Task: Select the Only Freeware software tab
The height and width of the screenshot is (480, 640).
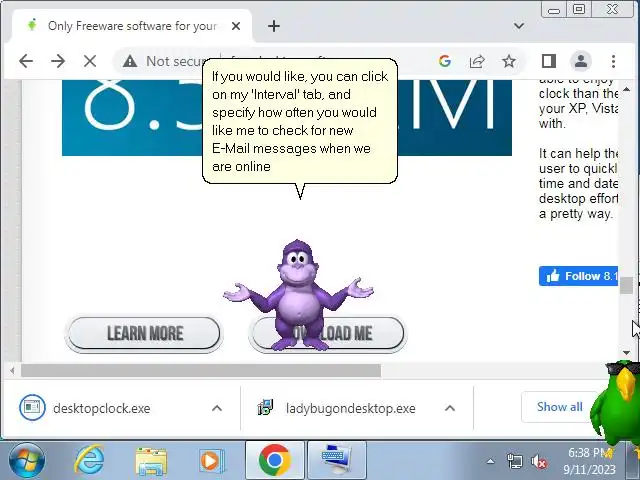Action: pyautogui.click(x=132, y=26)
